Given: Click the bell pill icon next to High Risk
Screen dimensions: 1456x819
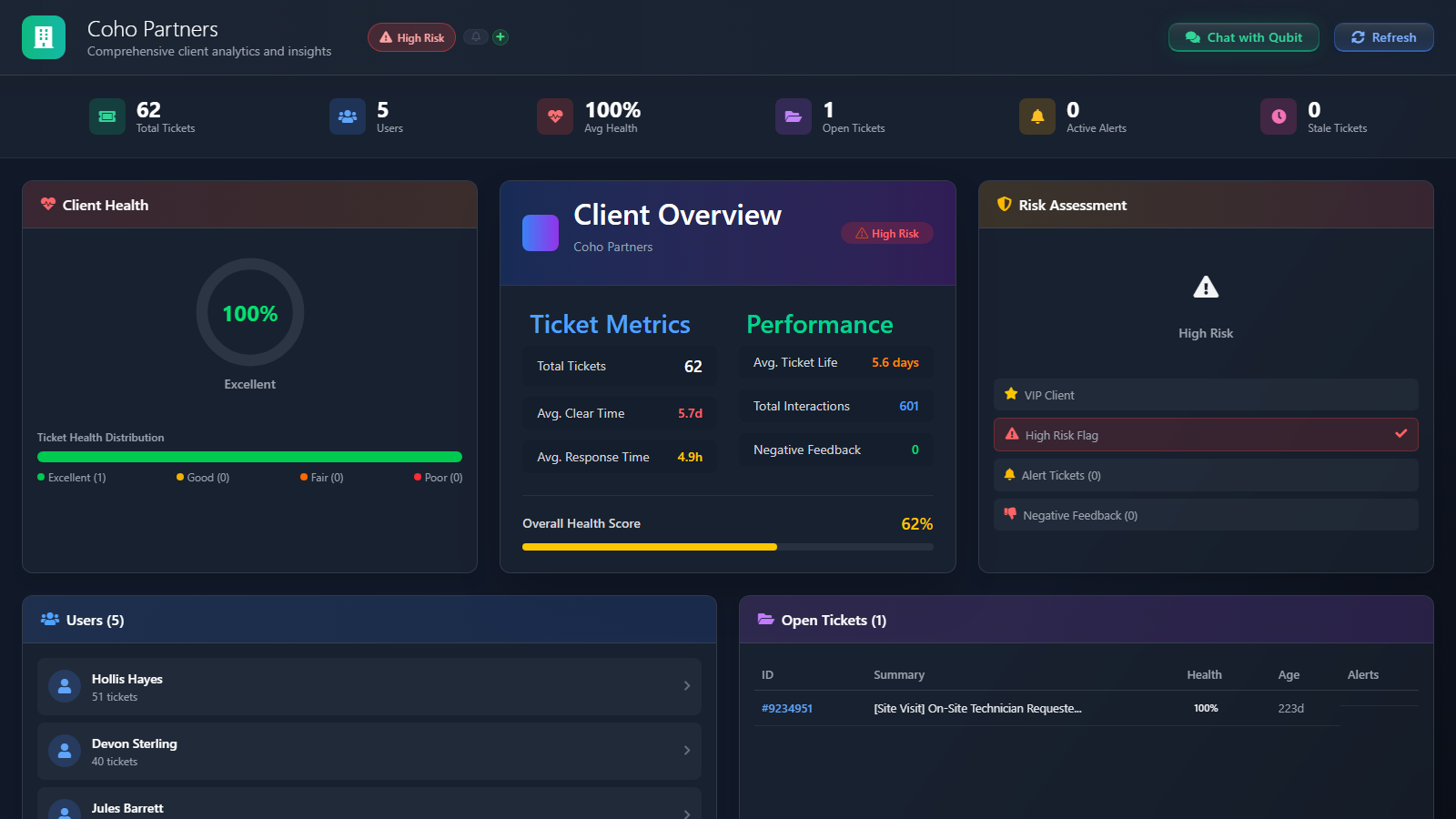Looking at the screenshot, I should click(x=476, y=37).
